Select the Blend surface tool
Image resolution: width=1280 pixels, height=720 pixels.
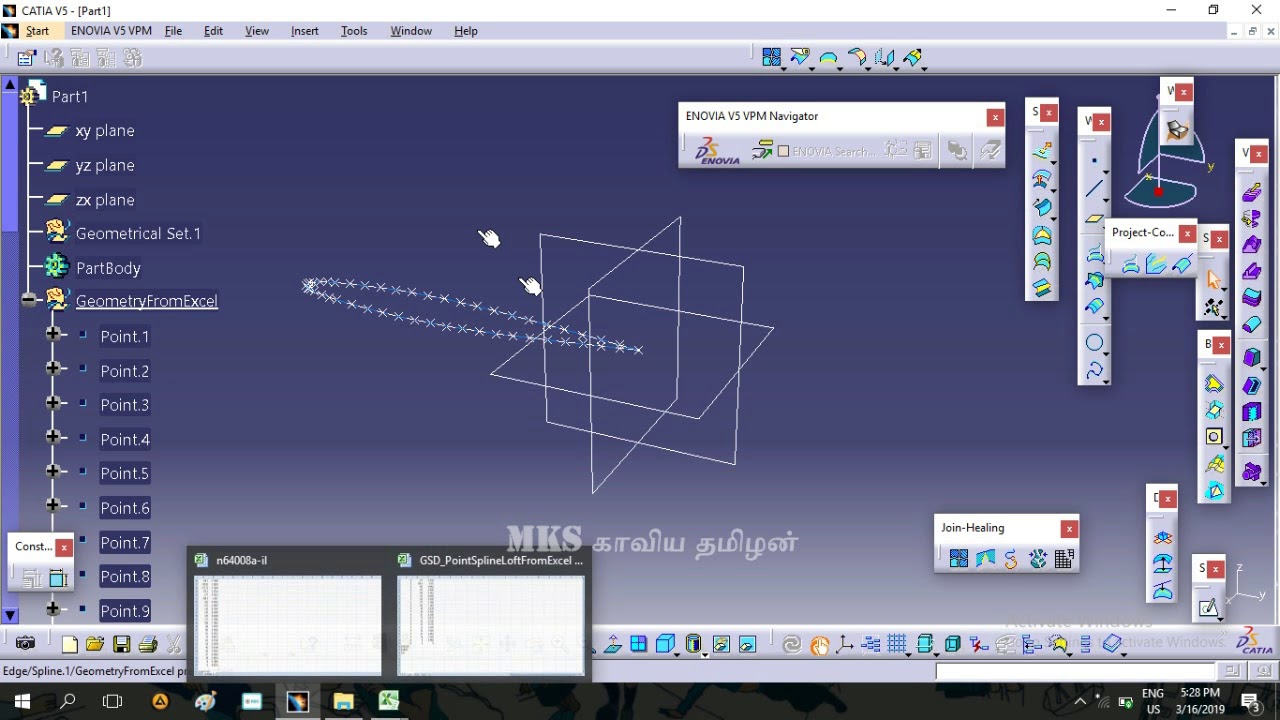click(1042, 288)
